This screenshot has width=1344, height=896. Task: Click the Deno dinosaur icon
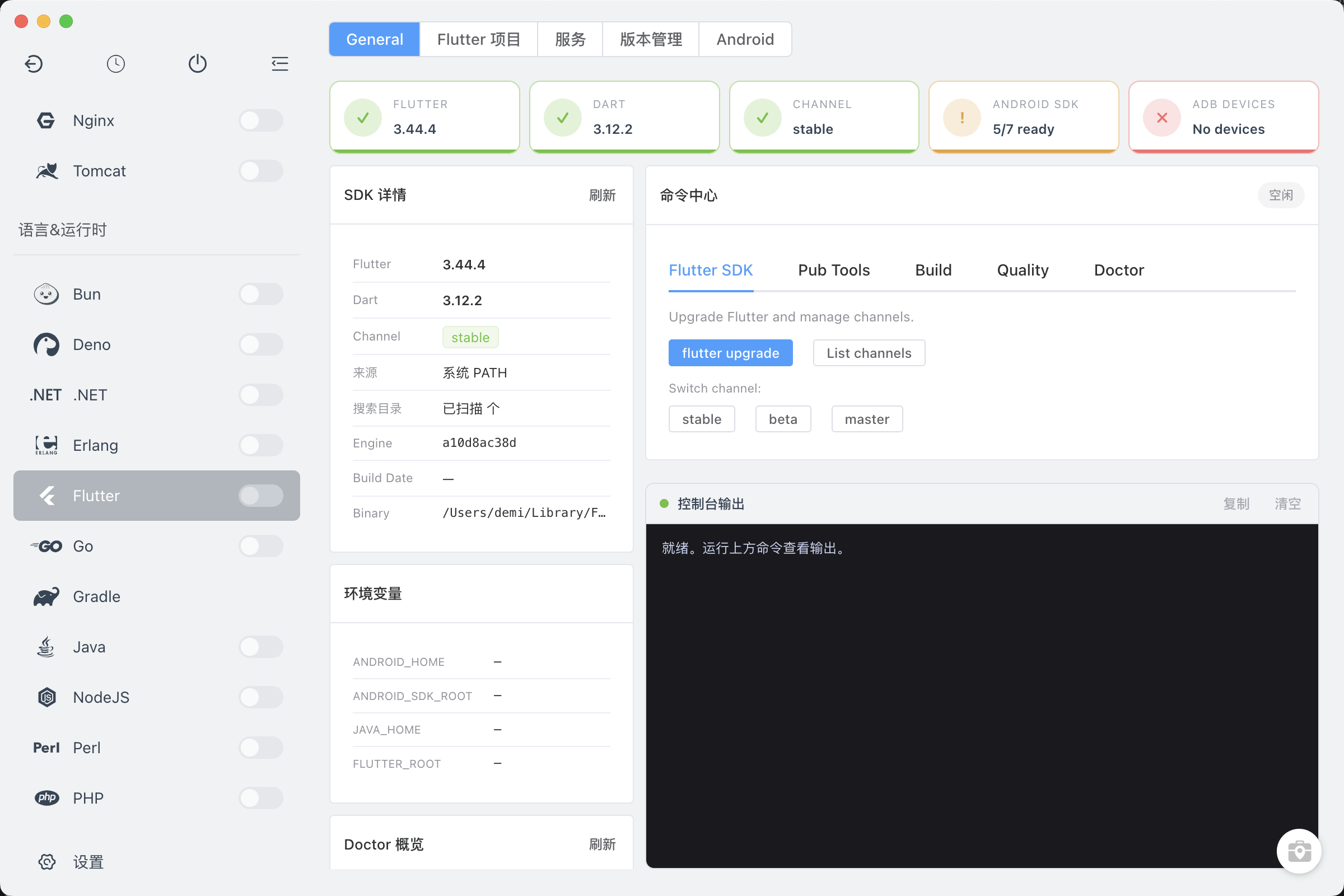pyautogui.click(x=46, y=344)
